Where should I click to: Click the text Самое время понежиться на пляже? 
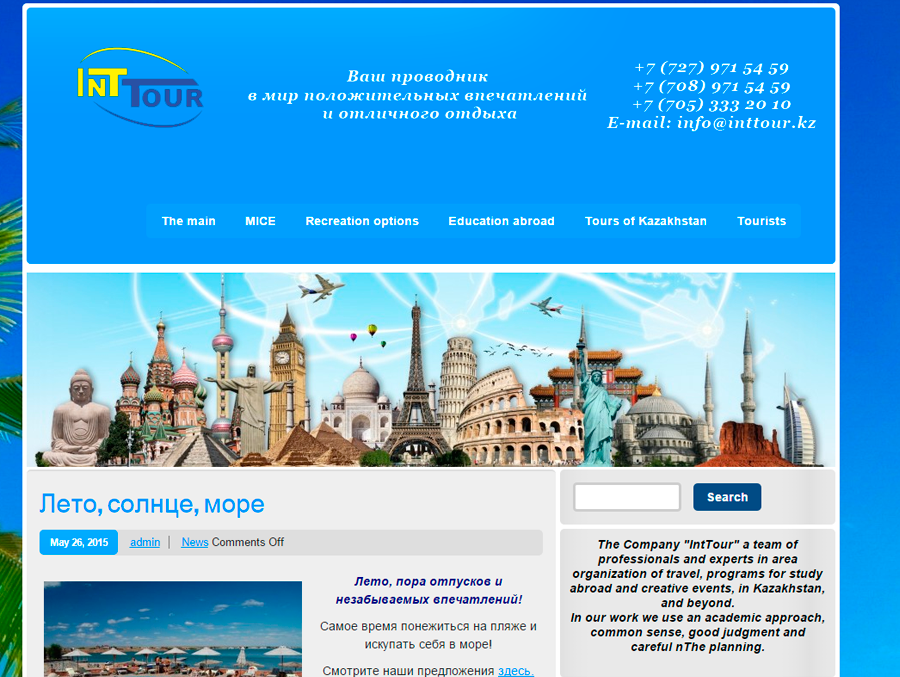pos(428,635)
